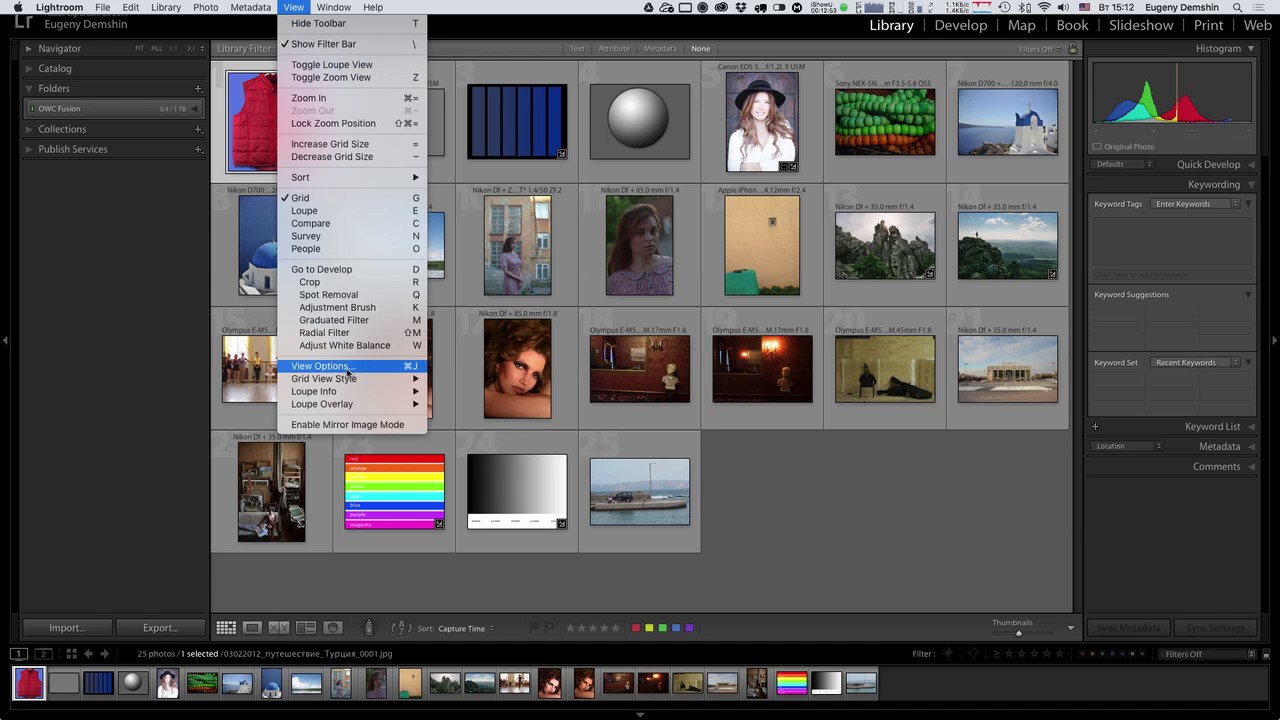Add keyword with plus in Keyword List
The height and width of the screenshot is (720, 1280).
1095,426
